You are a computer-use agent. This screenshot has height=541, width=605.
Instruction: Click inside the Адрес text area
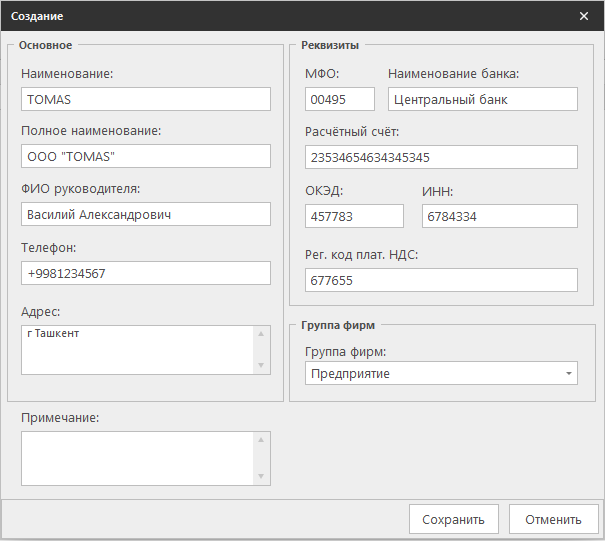pyautogui.click(x=138, y=350)
